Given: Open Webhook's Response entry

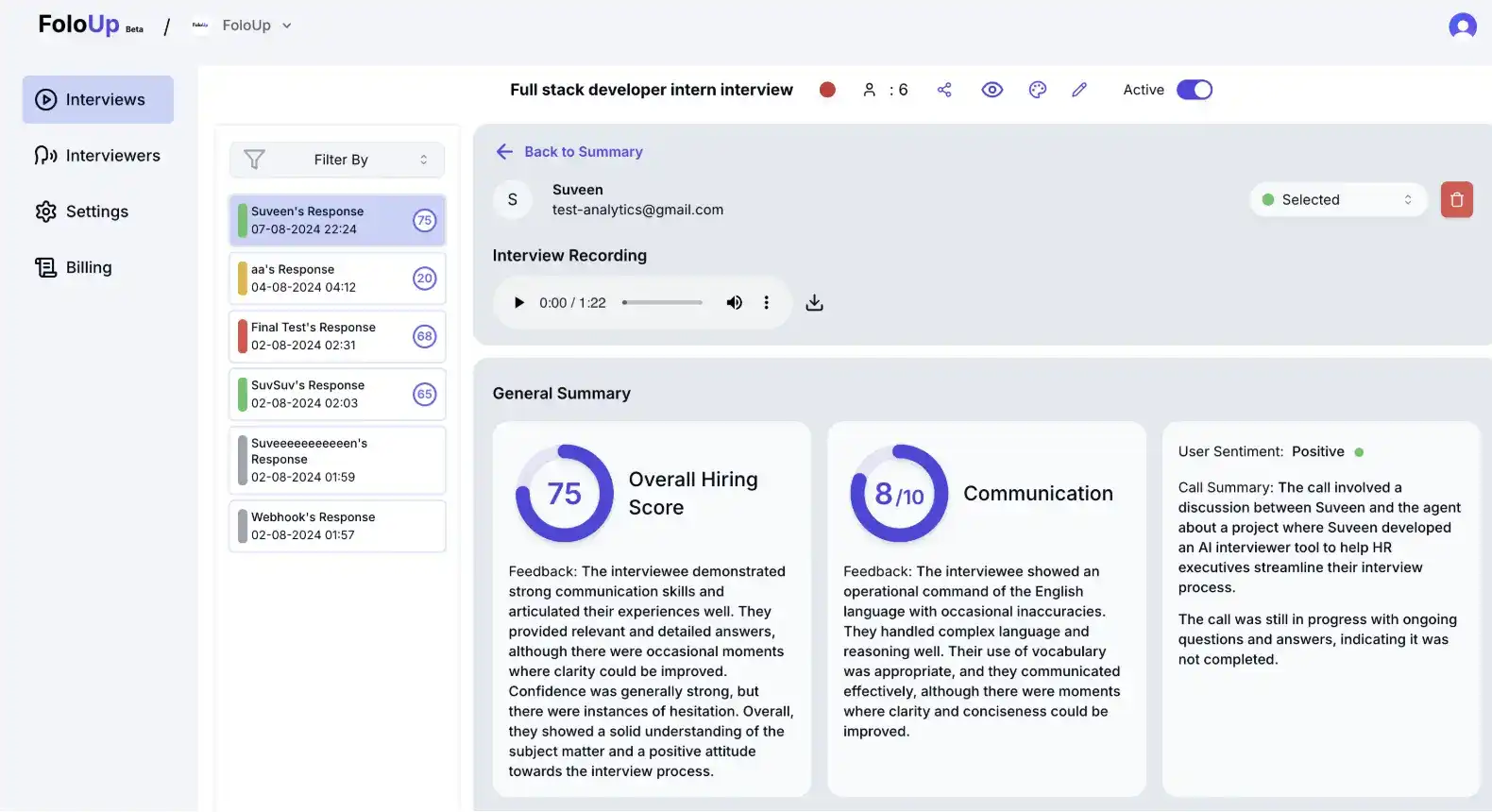Looking at the screenshot, I should [x=337, y=526].
